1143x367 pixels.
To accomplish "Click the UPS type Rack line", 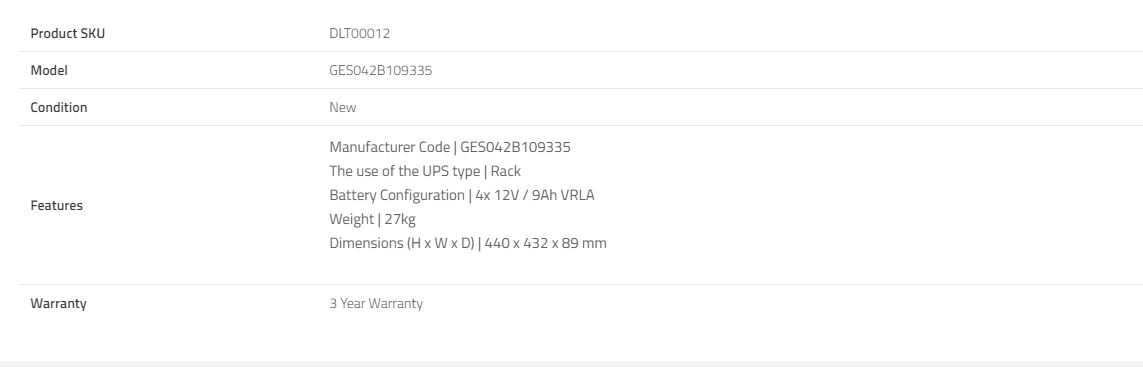I will click(425, 171).
